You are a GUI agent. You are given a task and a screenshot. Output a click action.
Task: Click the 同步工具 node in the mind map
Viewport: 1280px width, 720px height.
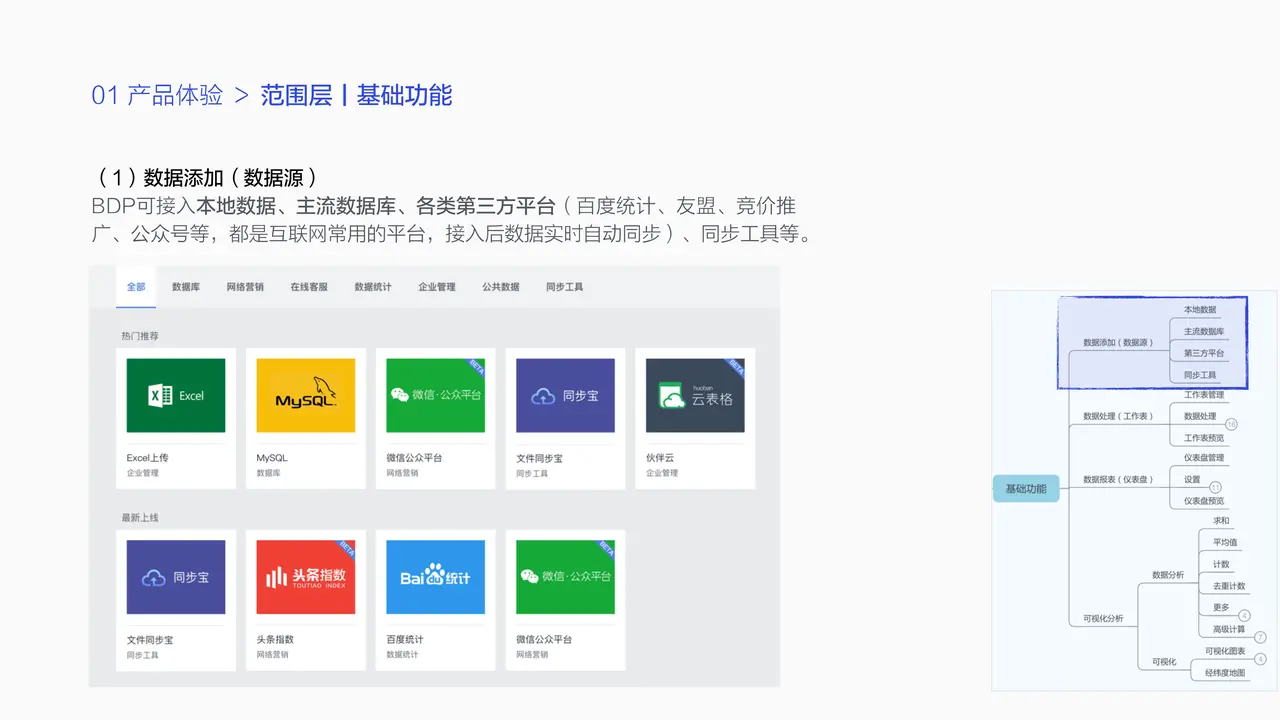1200,375
